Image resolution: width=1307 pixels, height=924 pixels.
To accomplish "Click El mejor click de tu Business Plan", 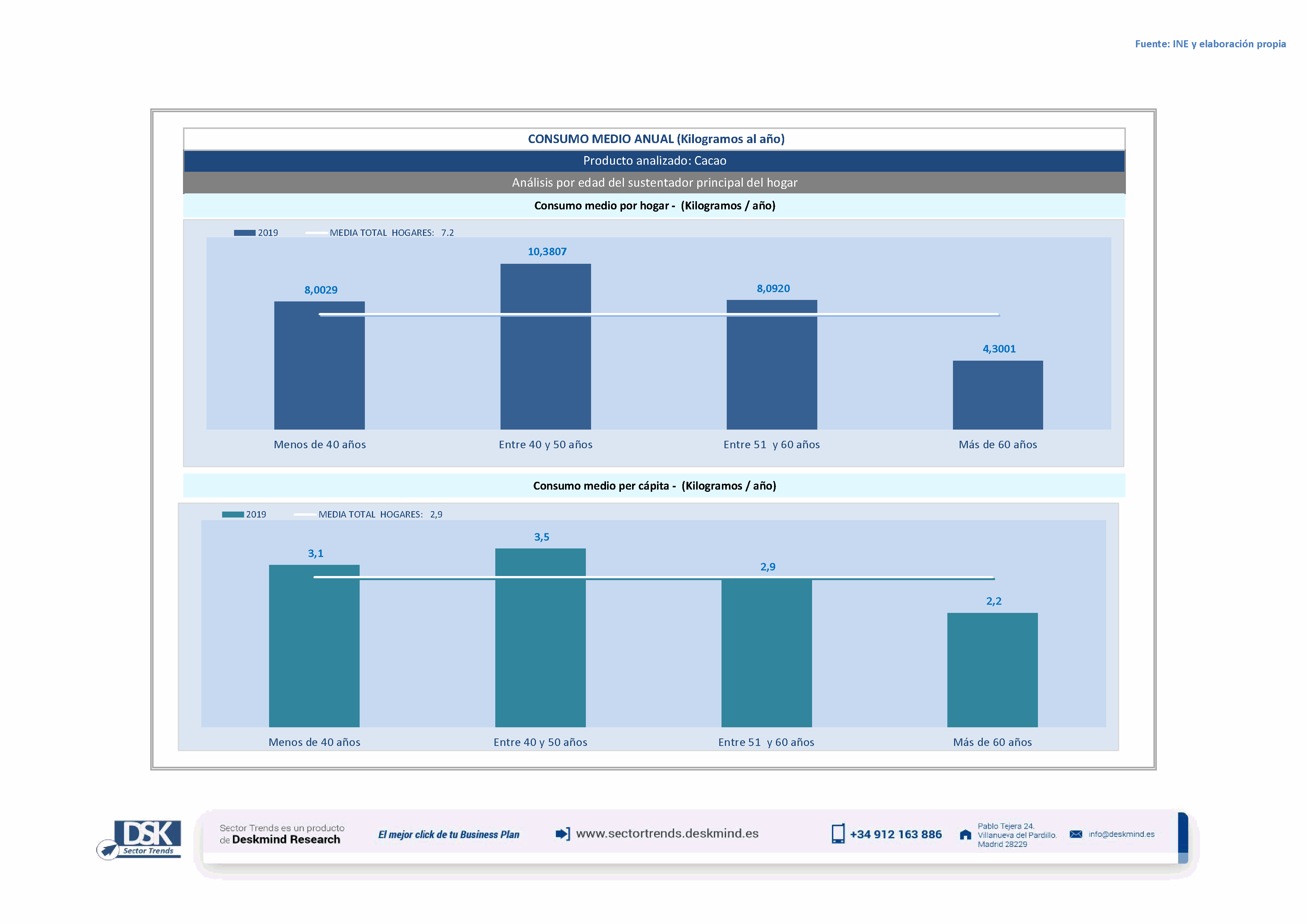I will (449, 835).
